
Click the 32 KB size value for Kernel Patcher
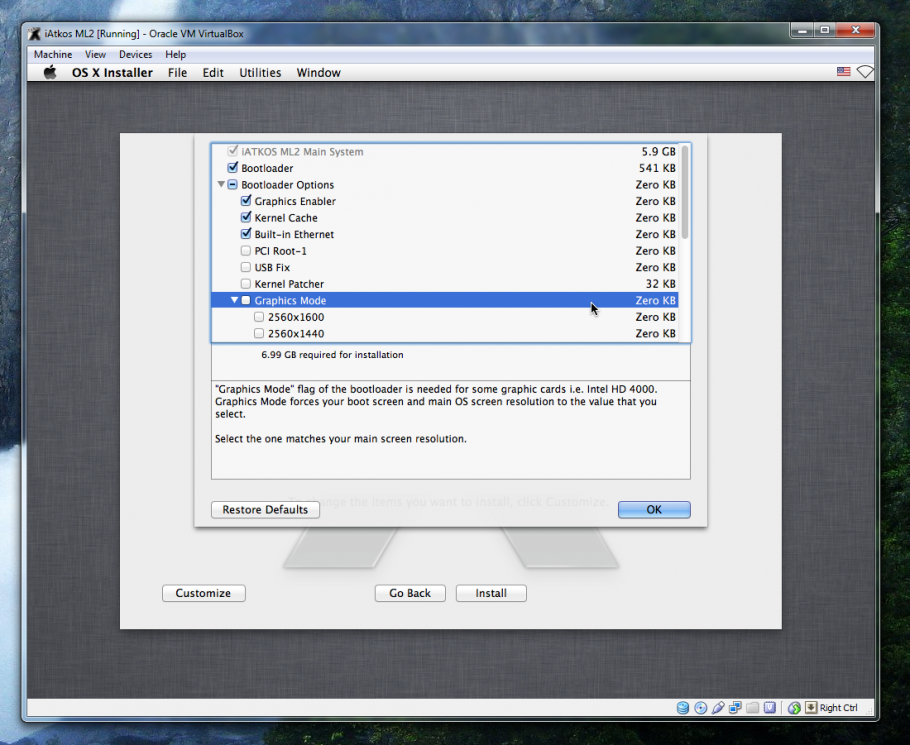(660, 284)
